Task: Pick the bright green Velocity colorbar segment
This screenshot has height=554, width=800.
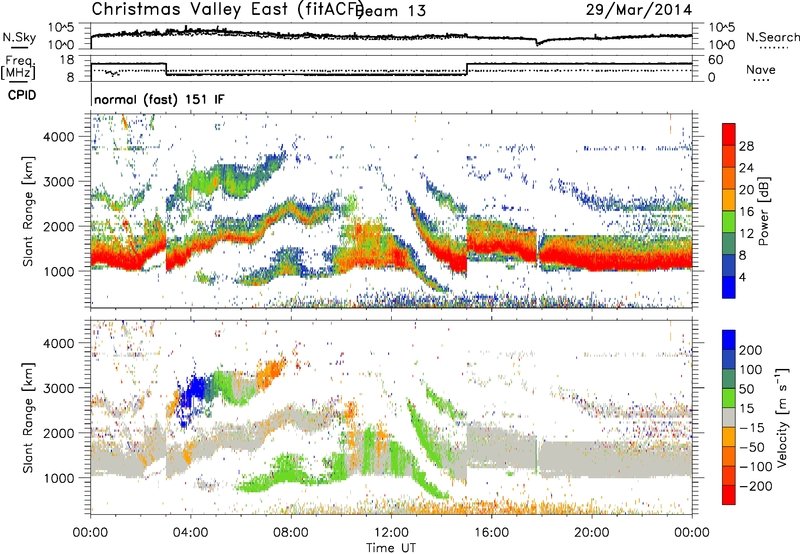Action: [729, 398]
